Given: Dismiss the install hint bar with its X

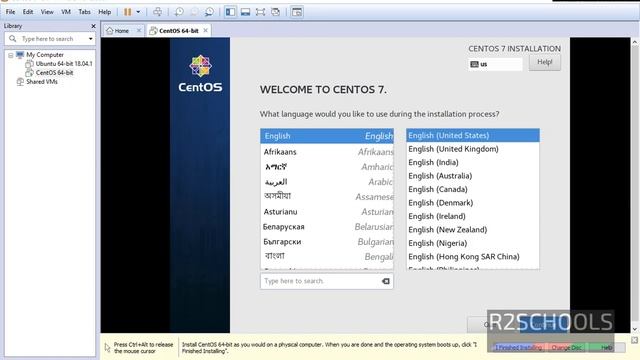Looking at the screenshot, I should pyautogui.click(x=634, y=340).
